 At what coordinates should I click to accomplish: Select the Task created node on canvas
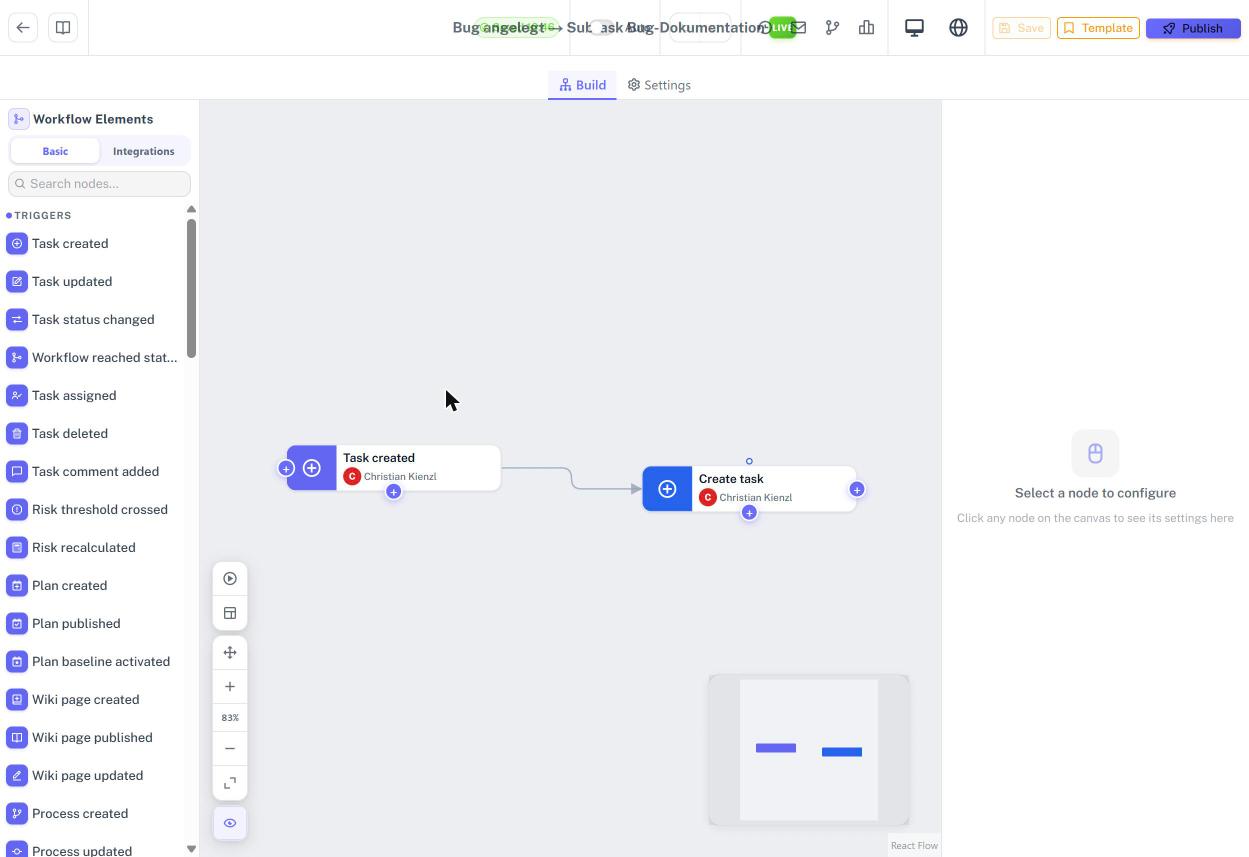[394, 468]
